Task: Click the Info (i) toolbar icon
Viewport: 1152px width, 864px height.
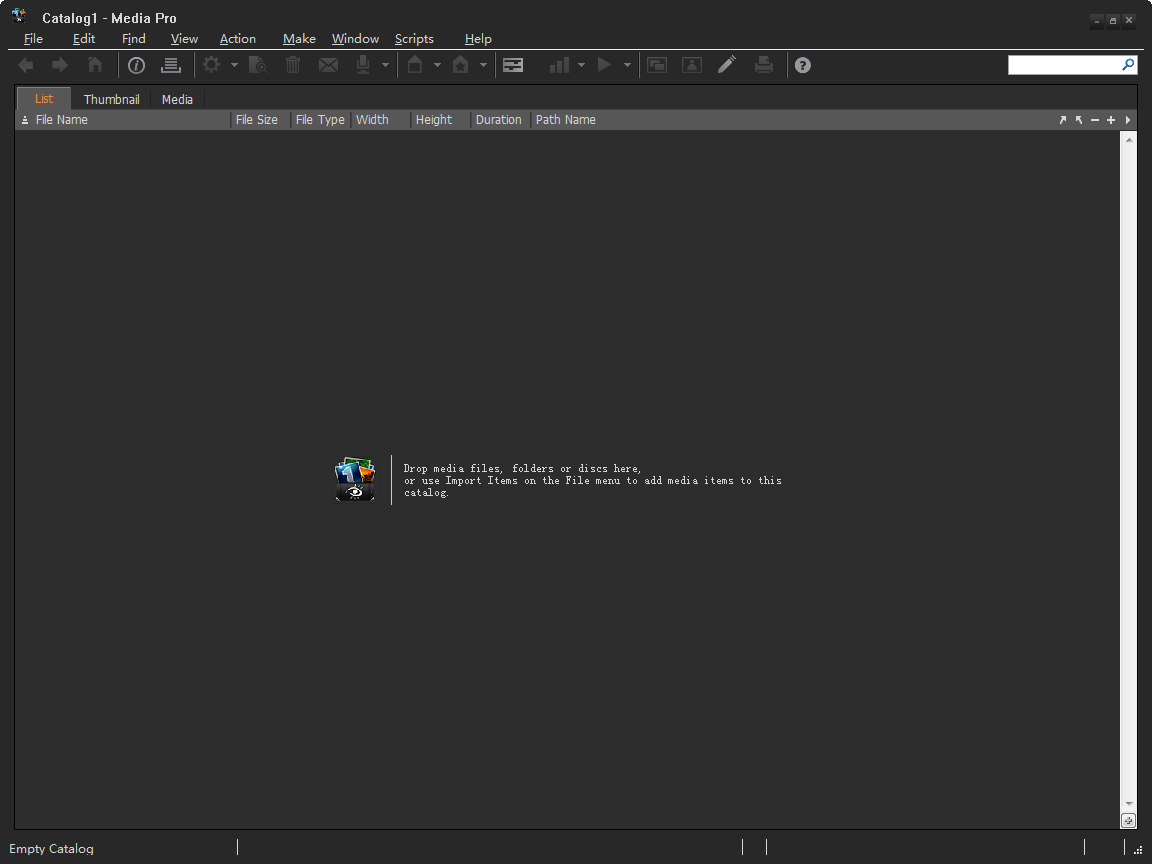Action: click(x=136, y=65)
